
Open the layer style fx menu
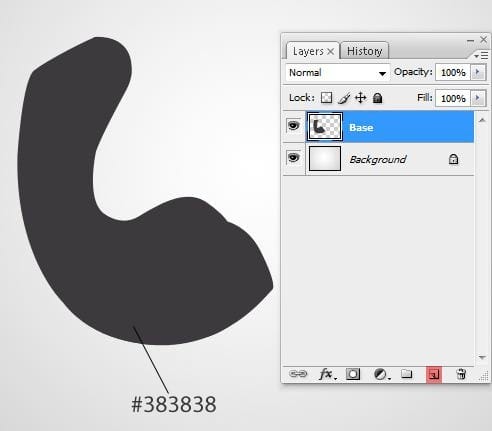pos(327,374)
